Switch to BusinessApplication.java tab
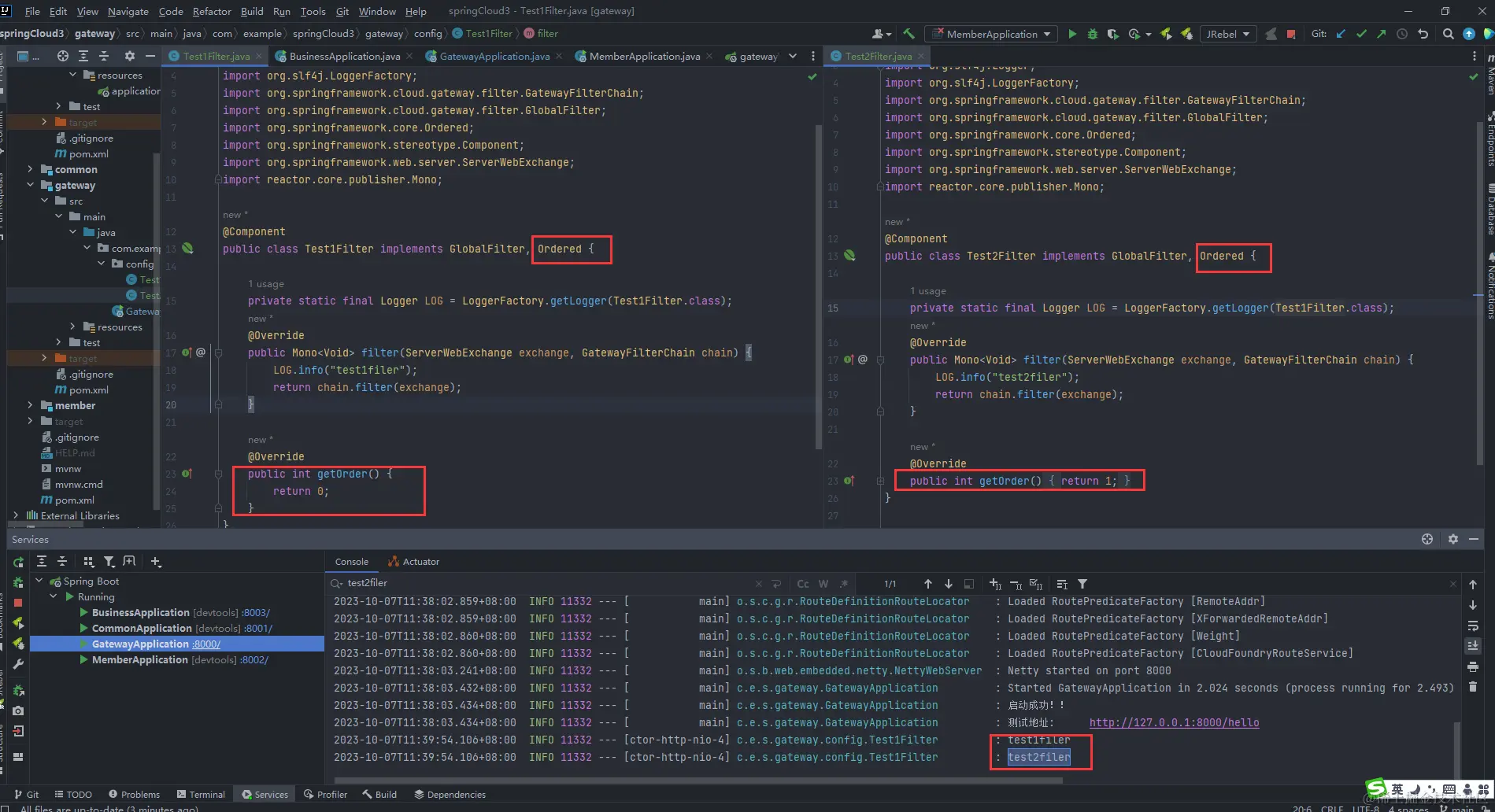Screen dimensions: 1495x812 click(x=344, y=56)
